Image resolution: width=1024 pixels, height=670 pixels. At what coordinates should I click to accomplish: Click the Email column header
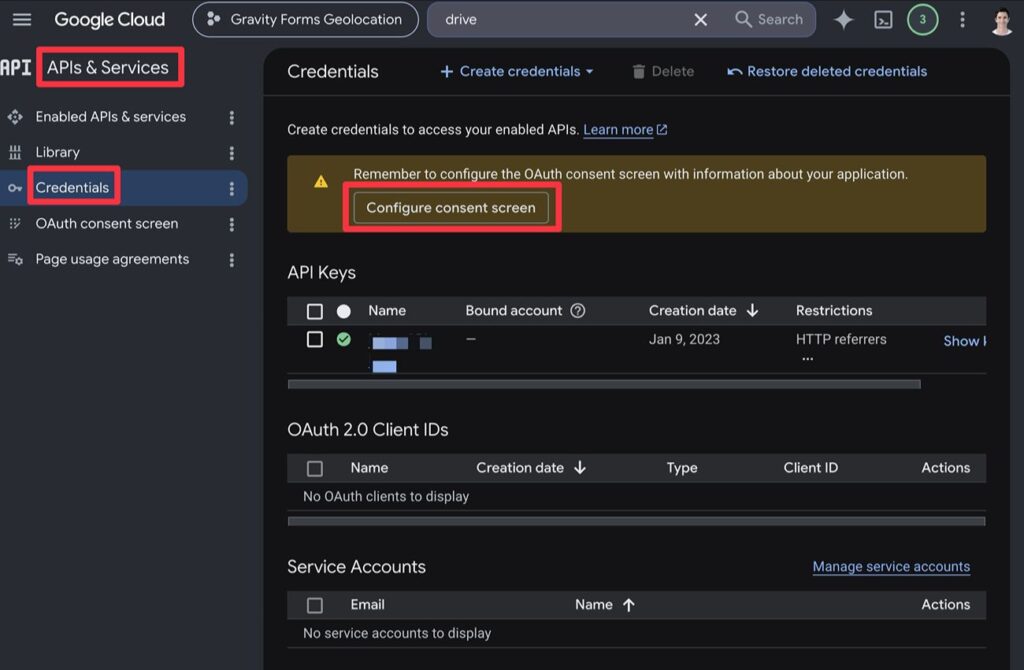tap(367, 605)
